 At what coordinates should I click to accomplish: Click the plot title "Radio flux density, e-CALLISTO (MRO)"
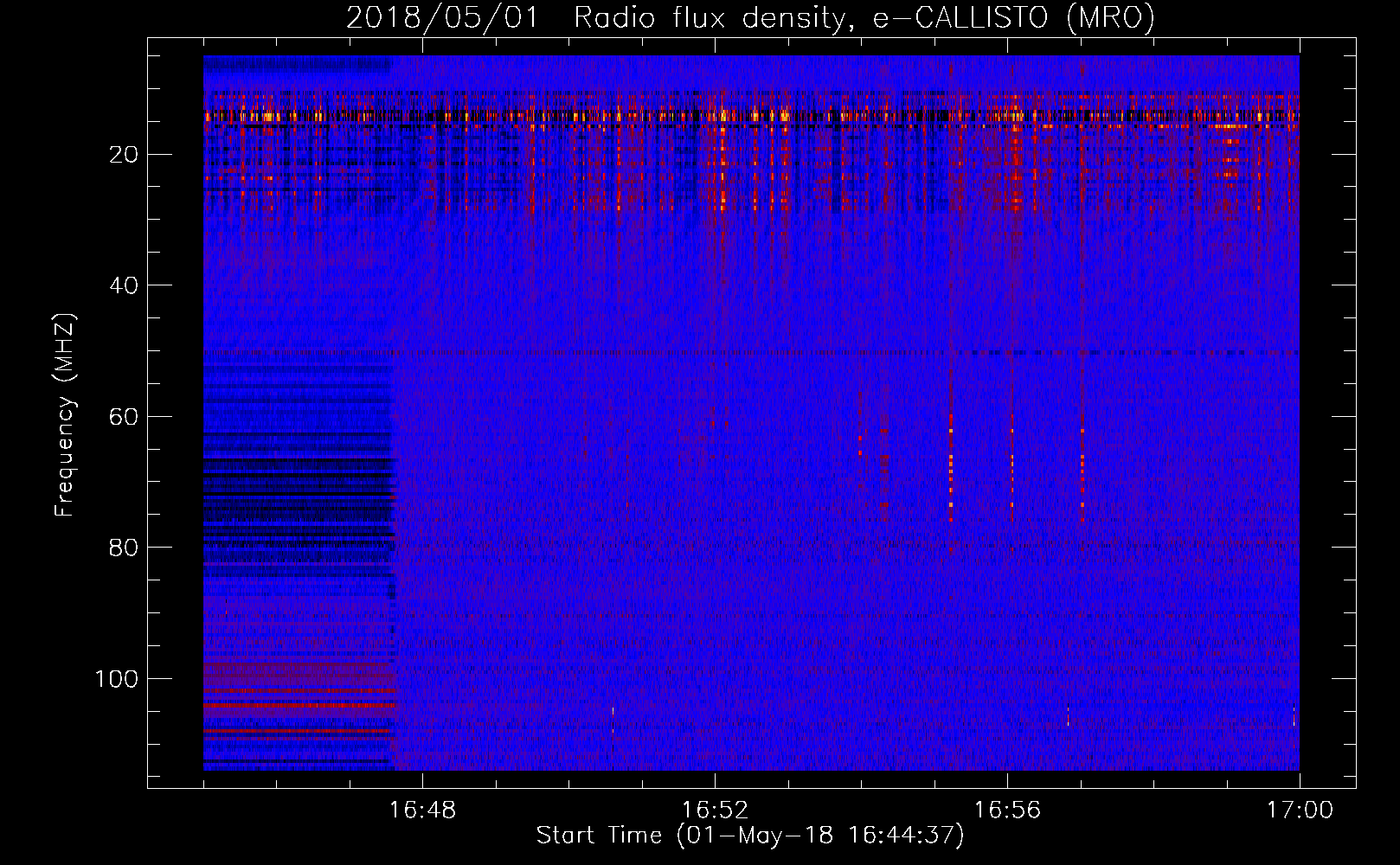(864, 17)
